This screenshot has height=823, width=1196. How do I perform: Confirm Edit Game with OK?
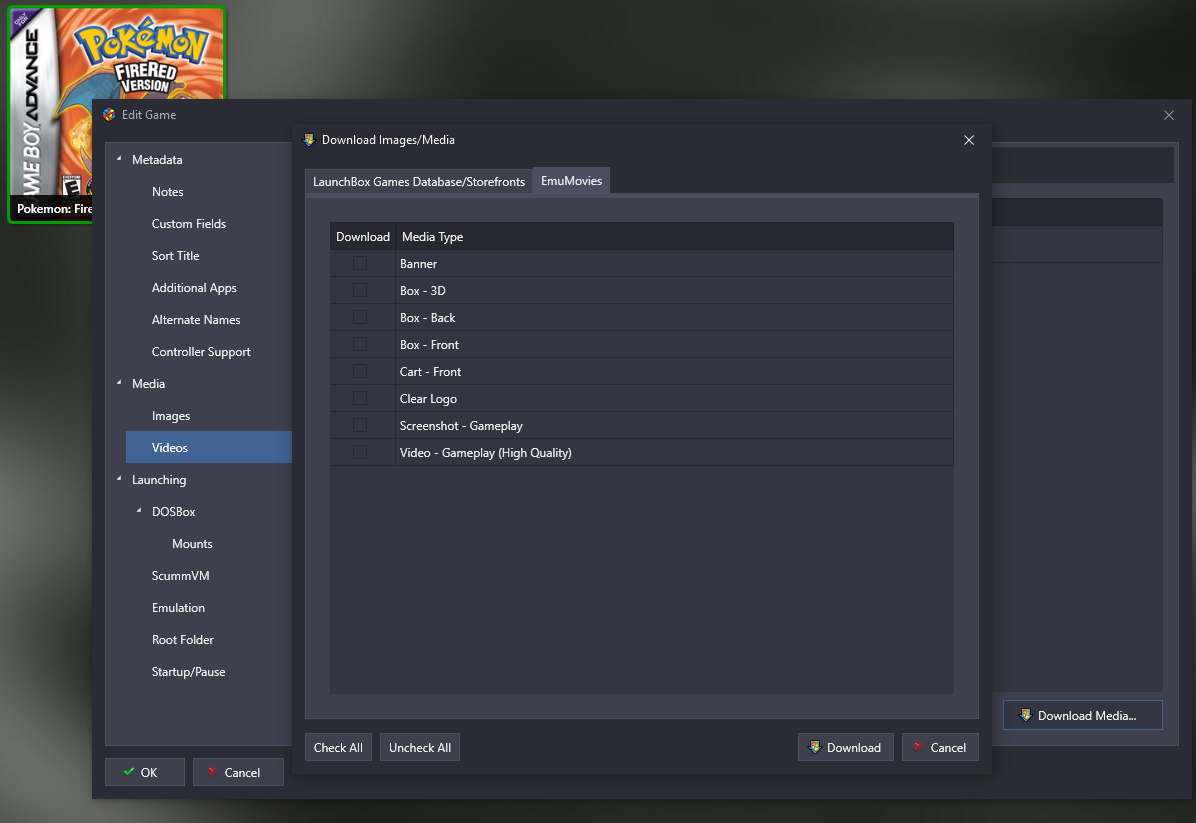(144, 772)
